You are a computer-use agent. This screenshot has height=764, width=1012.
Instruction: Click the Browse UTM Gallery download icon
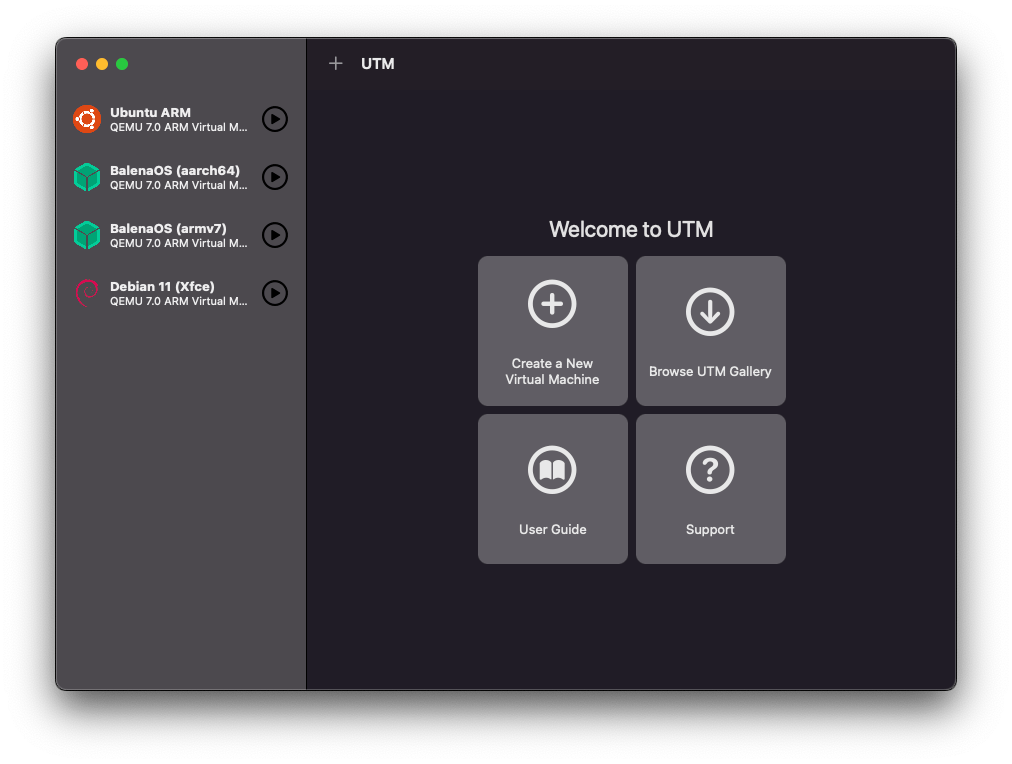point(710,311)
